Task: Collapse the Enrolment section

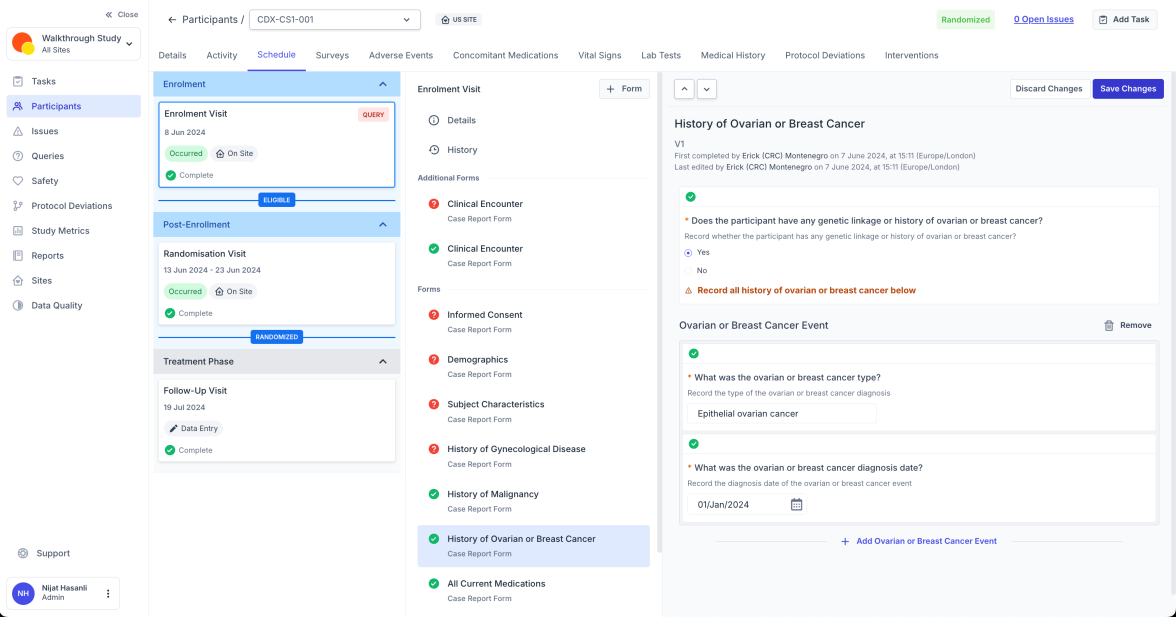Action: [x=382, y=85]
